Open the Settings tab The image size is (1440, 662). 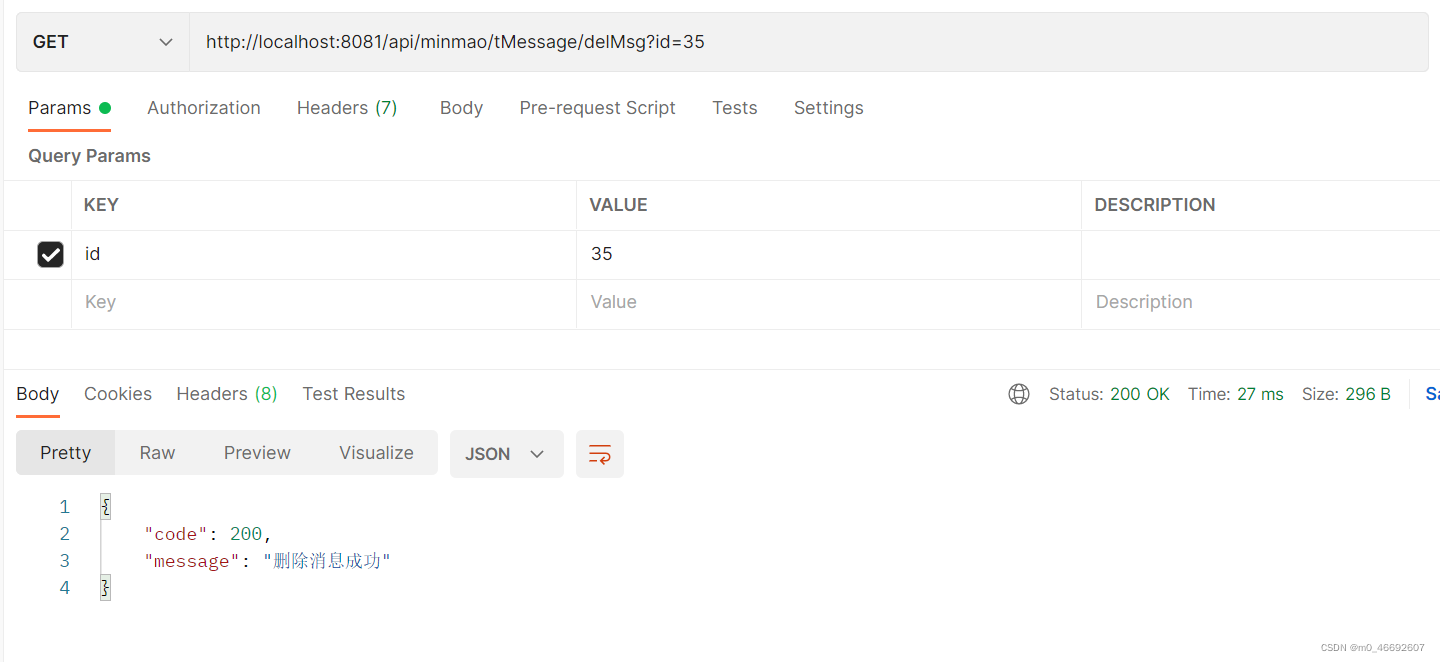(x=828, y=108)
